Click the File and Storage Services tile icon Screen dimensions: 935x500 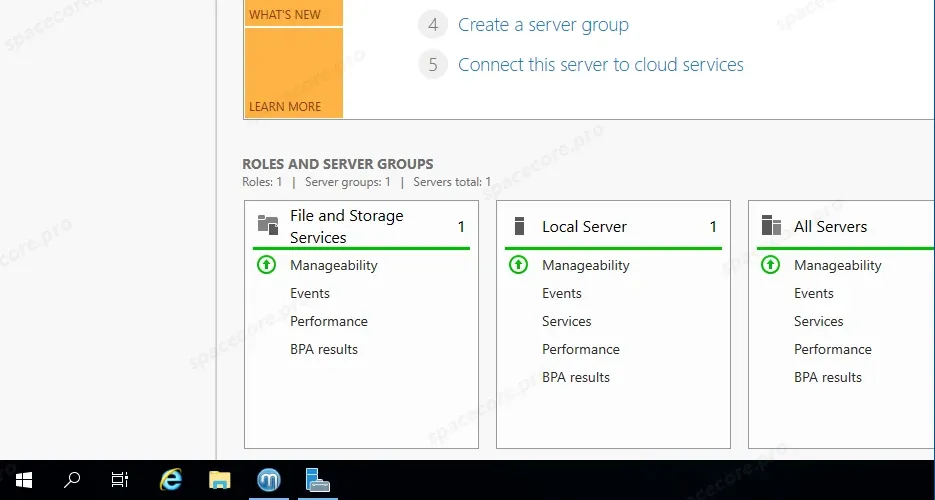point(268,225)
